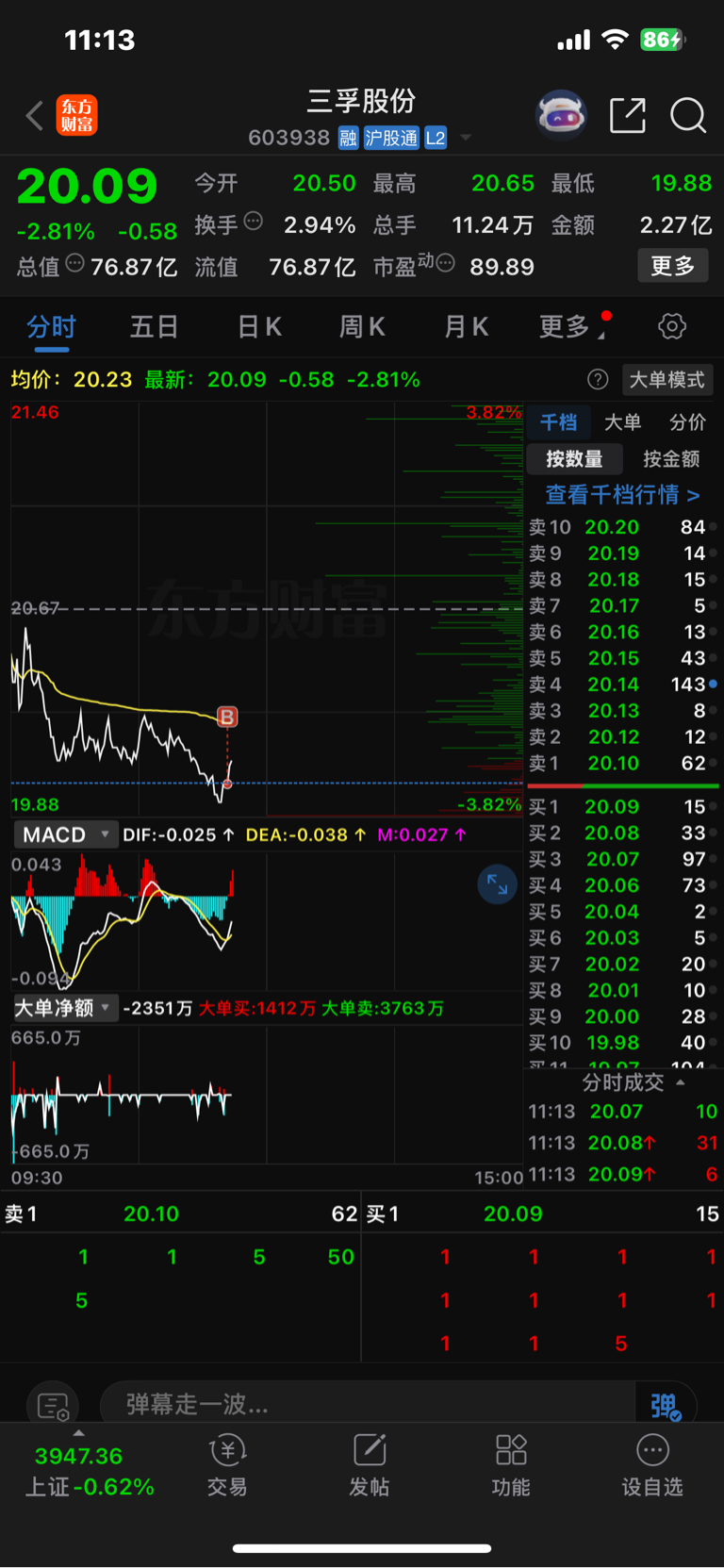Open the 大单净额 indicator dropdown

[65, 1008]
